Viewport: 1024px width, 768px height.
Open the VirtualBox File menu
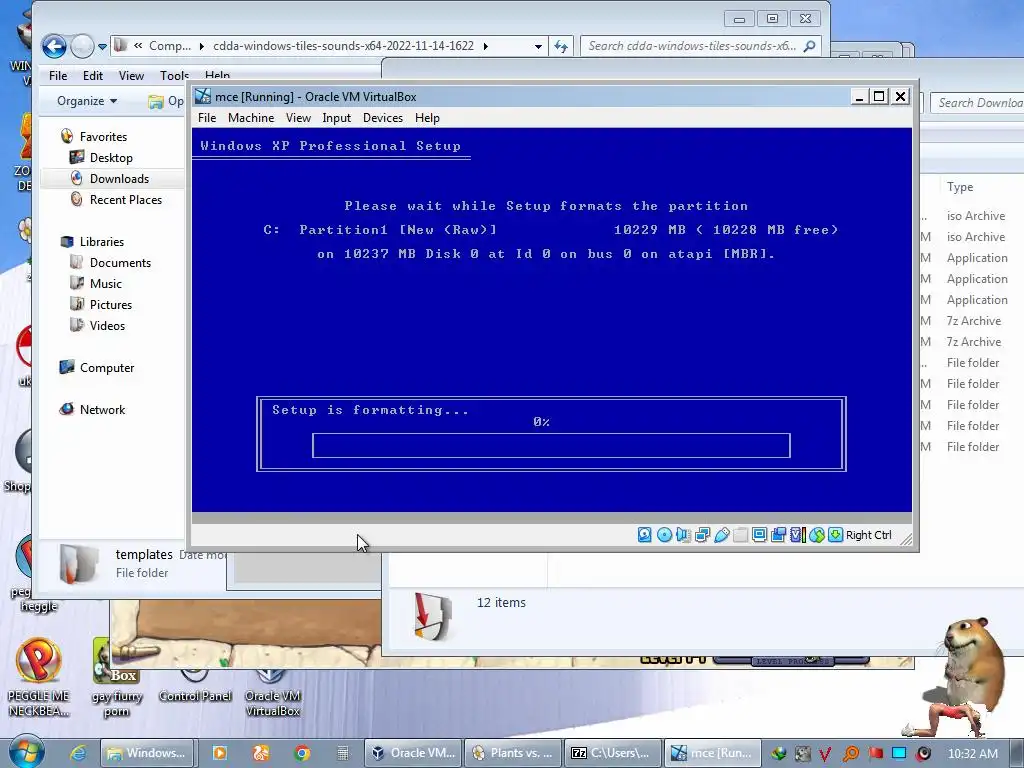point(207,118)
